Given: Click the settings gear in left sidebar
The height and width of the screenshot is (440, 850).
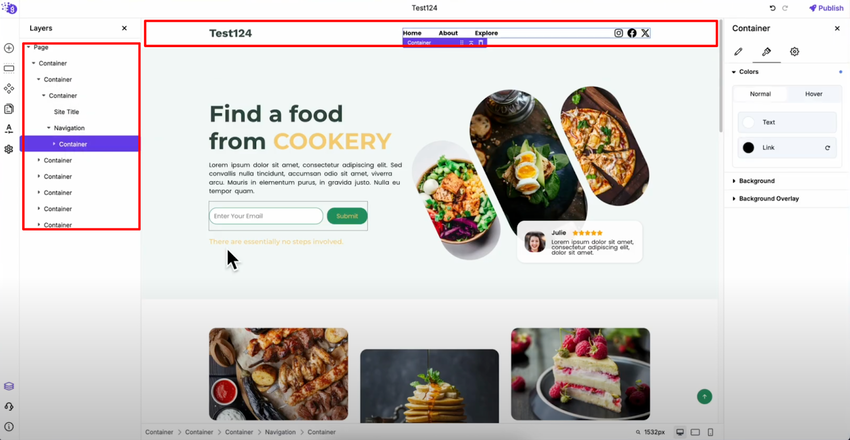Looking at the screenshot, I should (9, 149).
